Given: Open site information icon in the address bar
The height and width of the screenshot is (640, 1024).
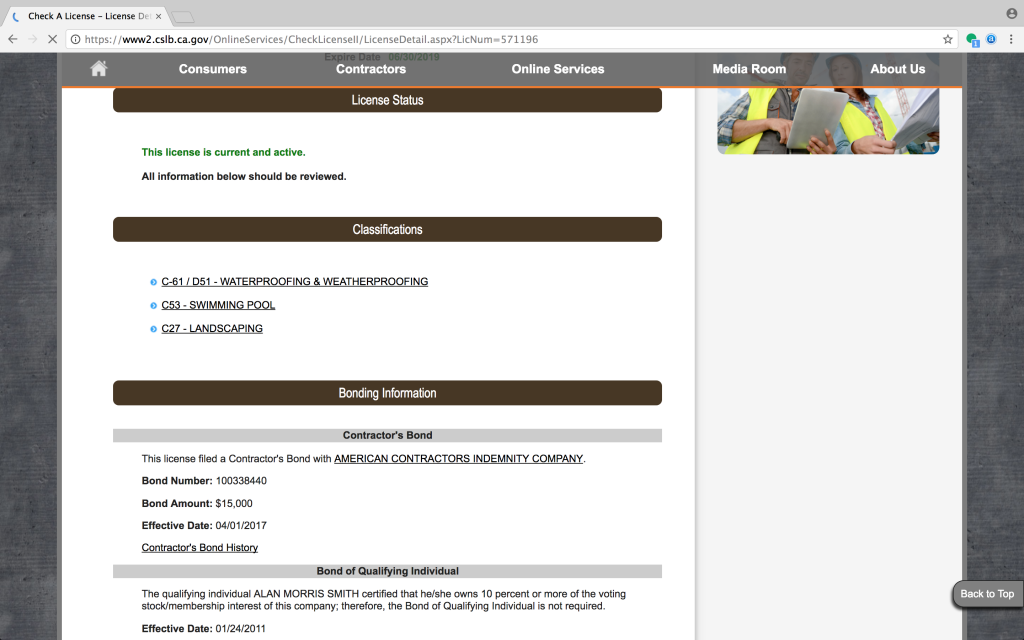Looking at the screenshot, I should (75, 38).
